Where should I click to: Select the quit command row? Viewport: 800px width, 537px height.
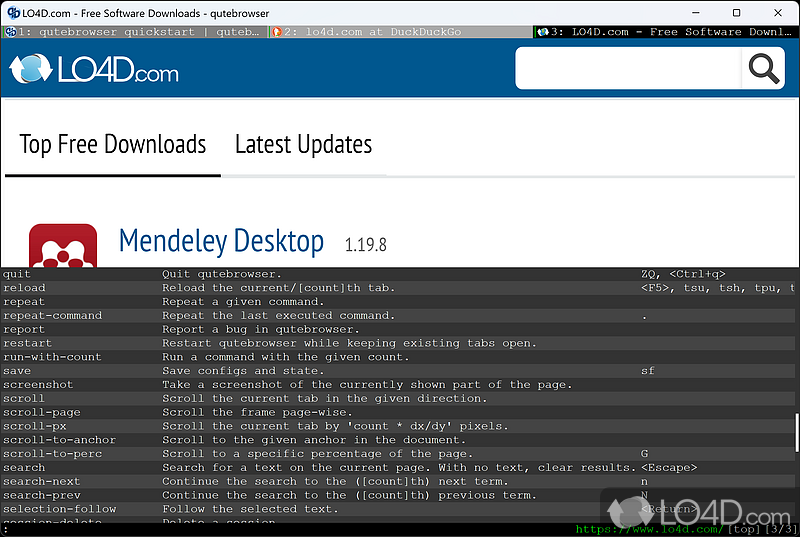pyautogui.click(x=398, y=274)
